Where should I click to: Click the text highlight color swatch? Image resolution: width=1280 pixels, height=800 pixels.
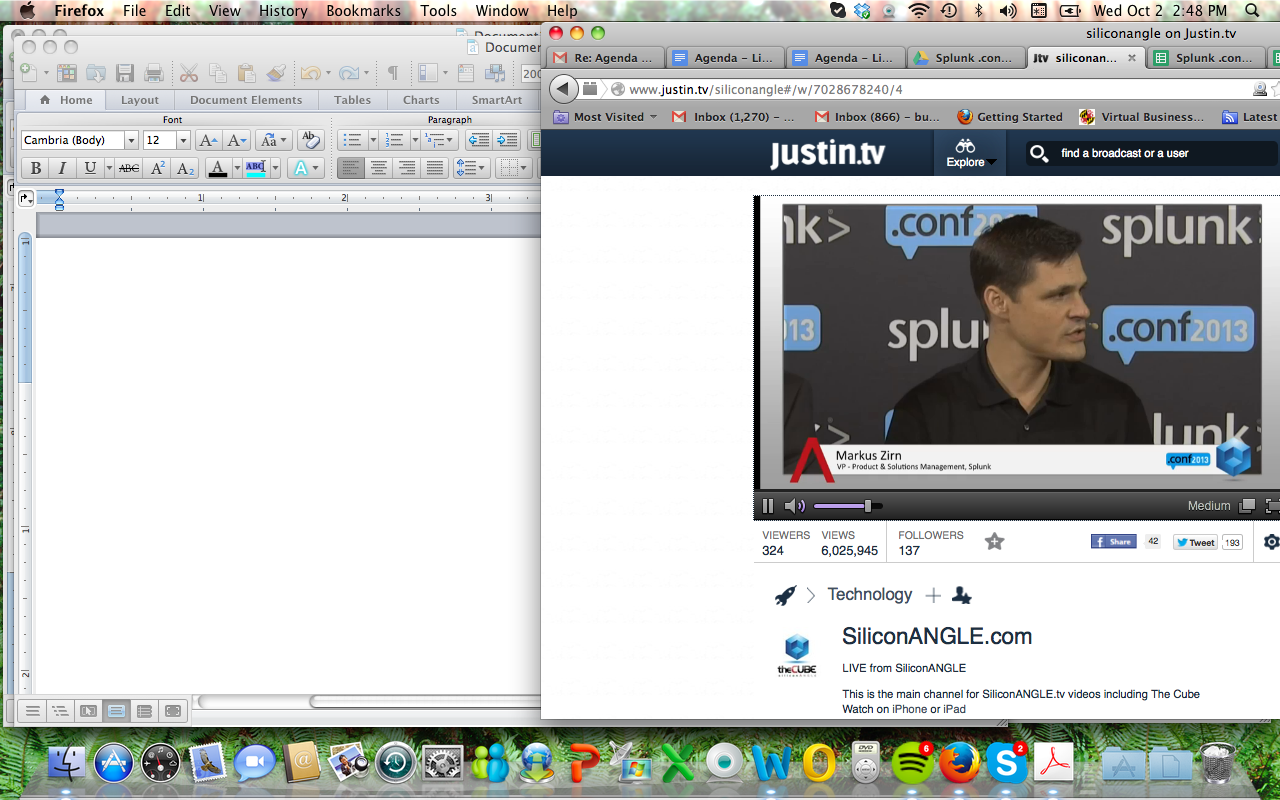click(255, 168)
